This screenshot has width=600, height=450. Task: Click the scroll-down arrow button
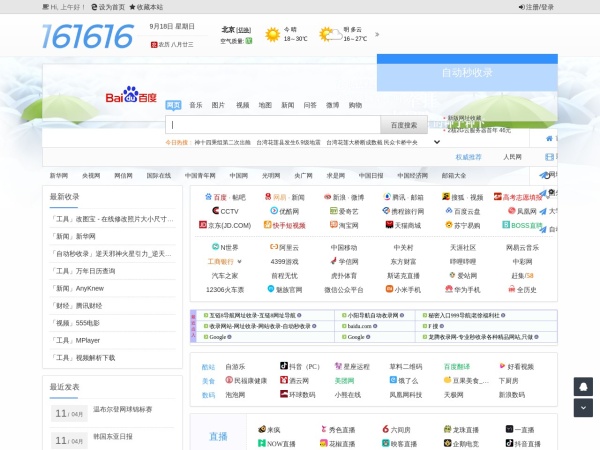pos(583,408)
